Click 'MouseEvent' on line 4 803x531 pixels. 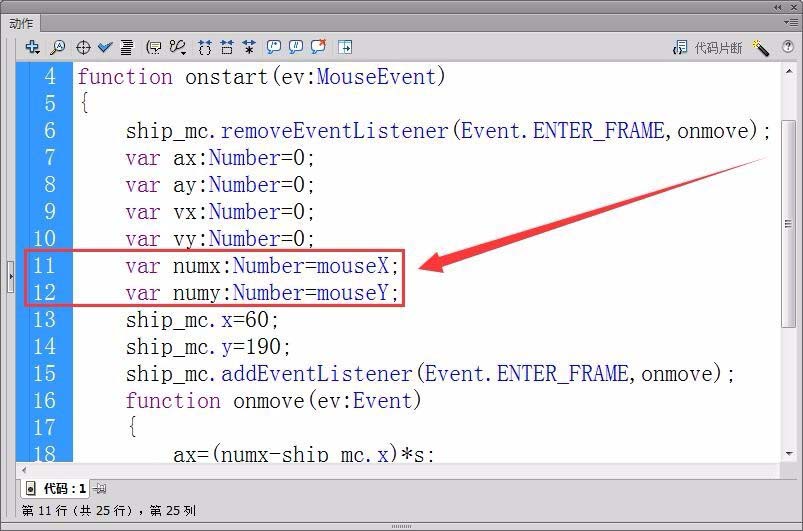tap(376, 77)
